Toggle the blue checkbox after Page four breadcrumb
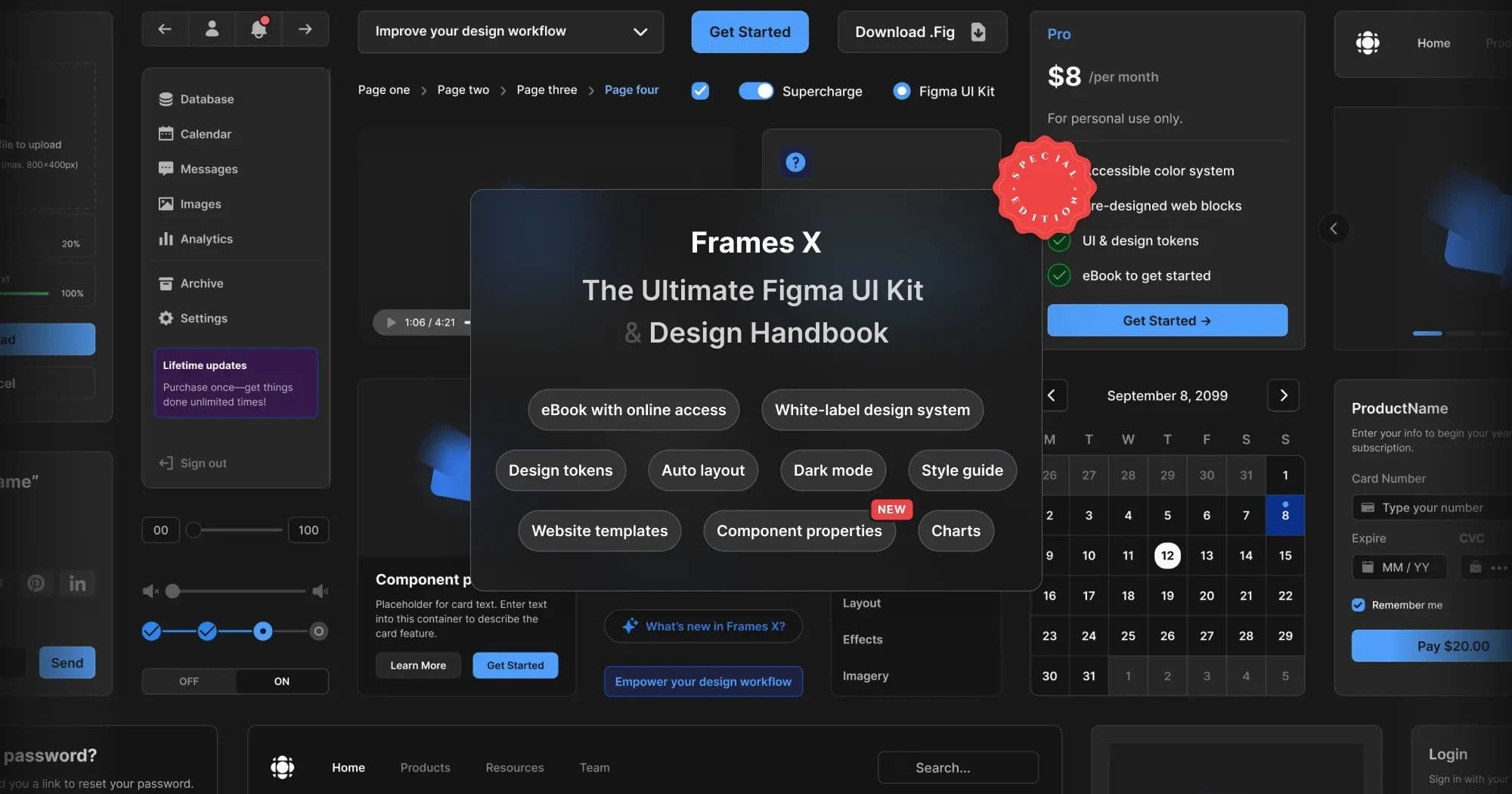The image size is (1512, 794). tap(700, 91)
